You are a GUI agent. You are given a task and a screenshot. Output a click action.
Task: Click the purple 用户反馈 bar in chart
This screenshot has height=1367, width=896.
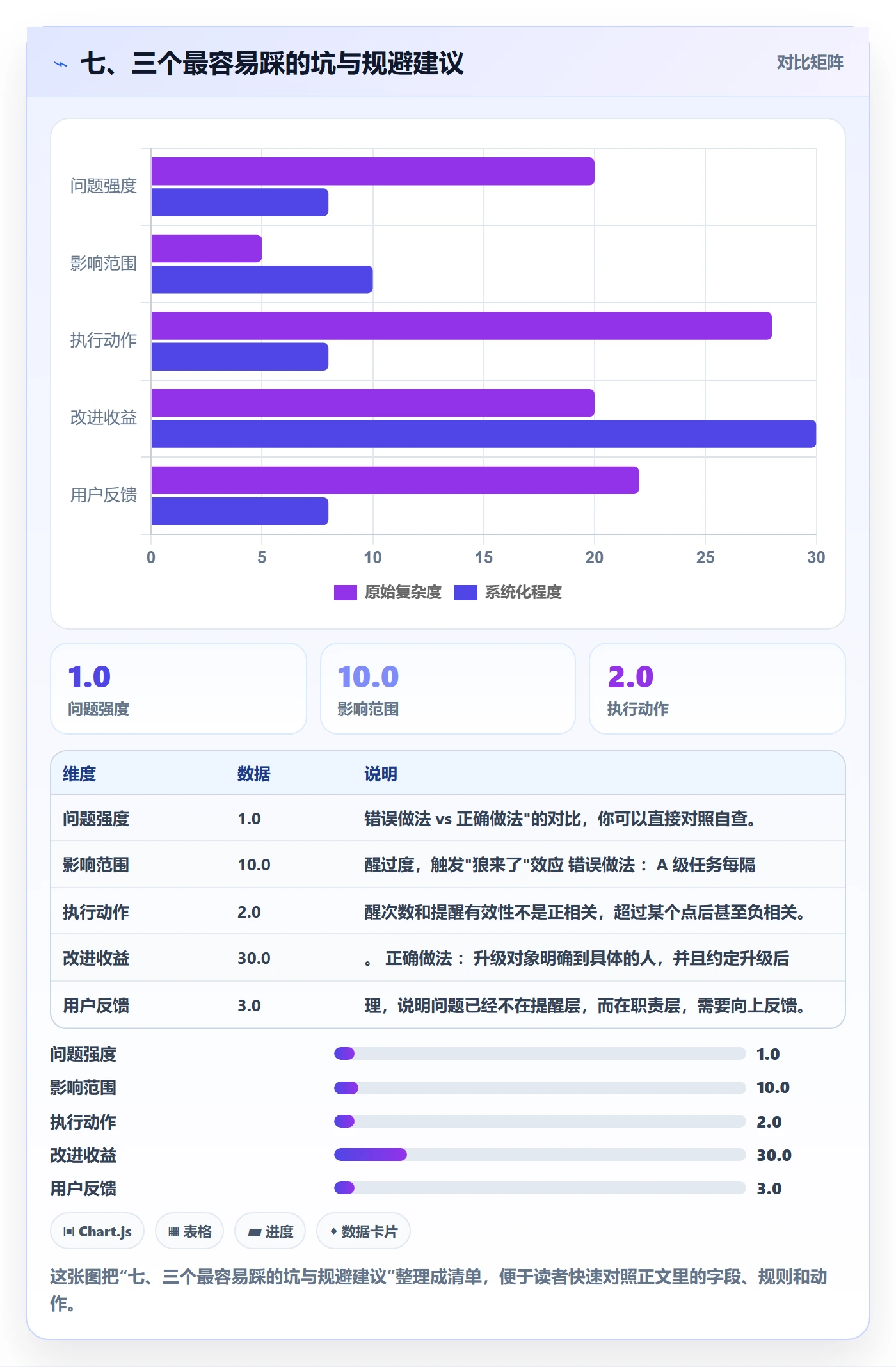(x=395, y=480)
